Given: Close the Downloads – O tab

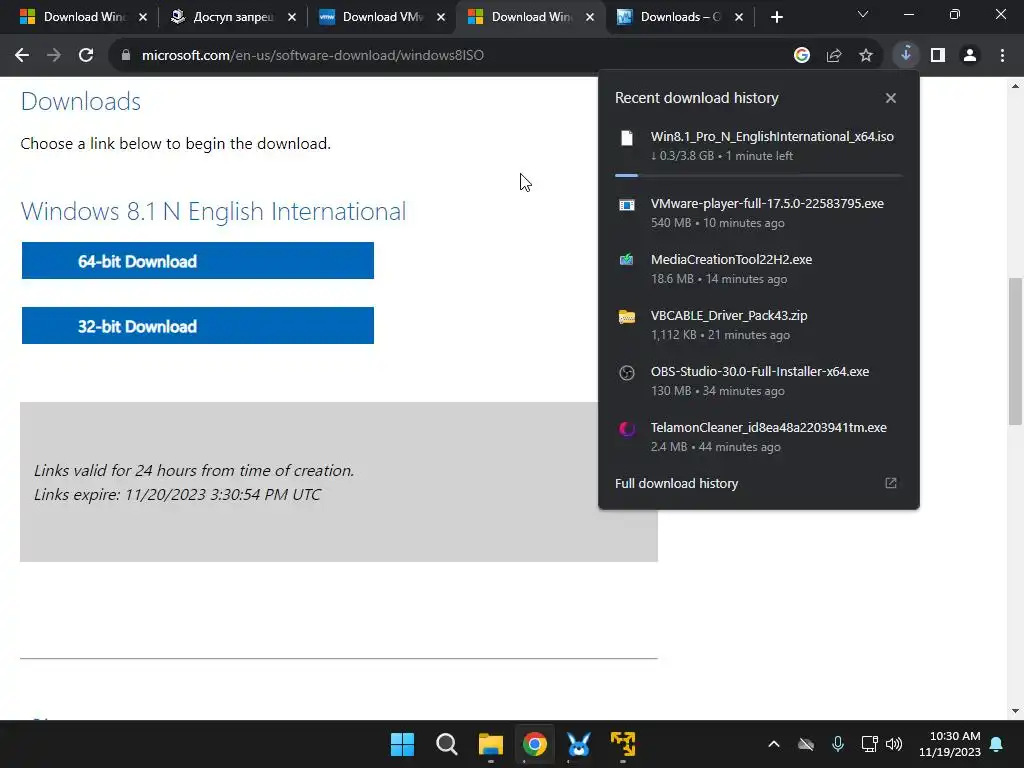Looking at the screenshot, I should (739, 17).
